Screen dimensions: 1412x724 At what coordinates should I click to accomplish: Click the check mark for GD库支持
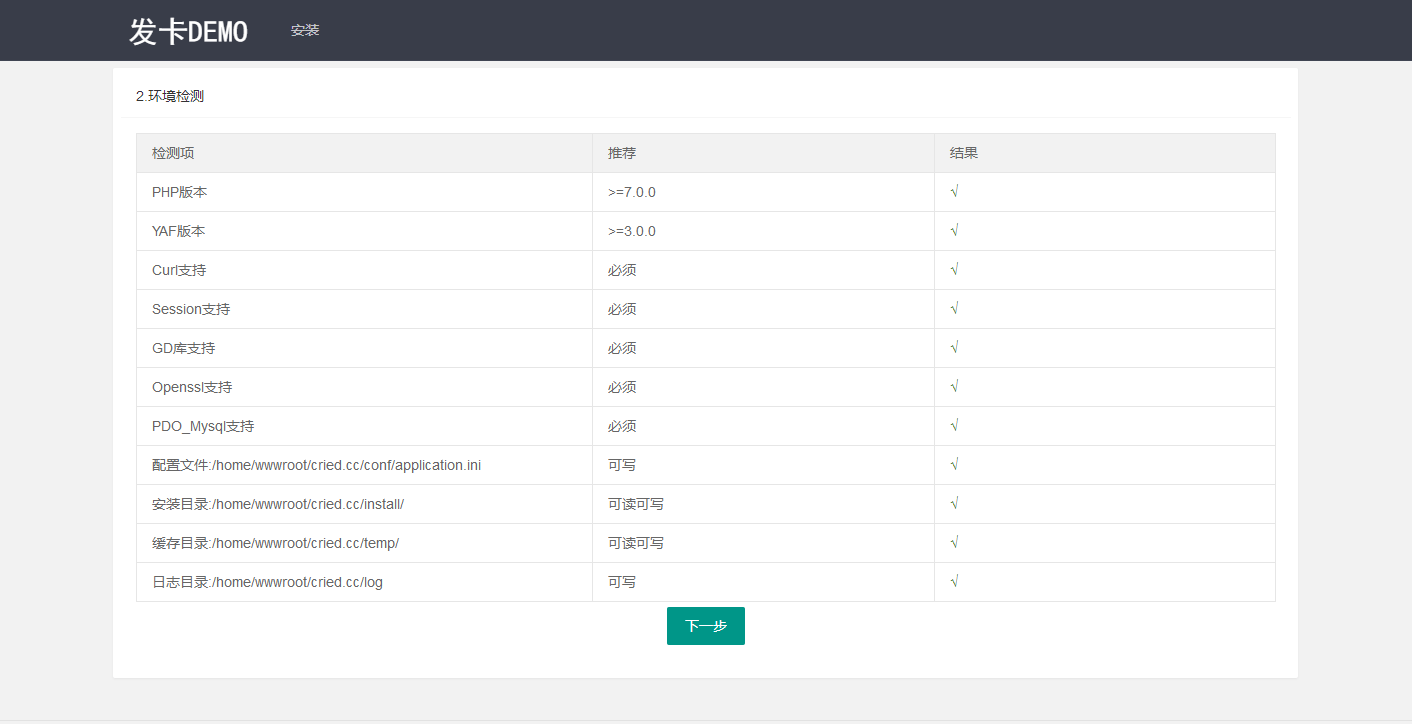click(955, 348)
